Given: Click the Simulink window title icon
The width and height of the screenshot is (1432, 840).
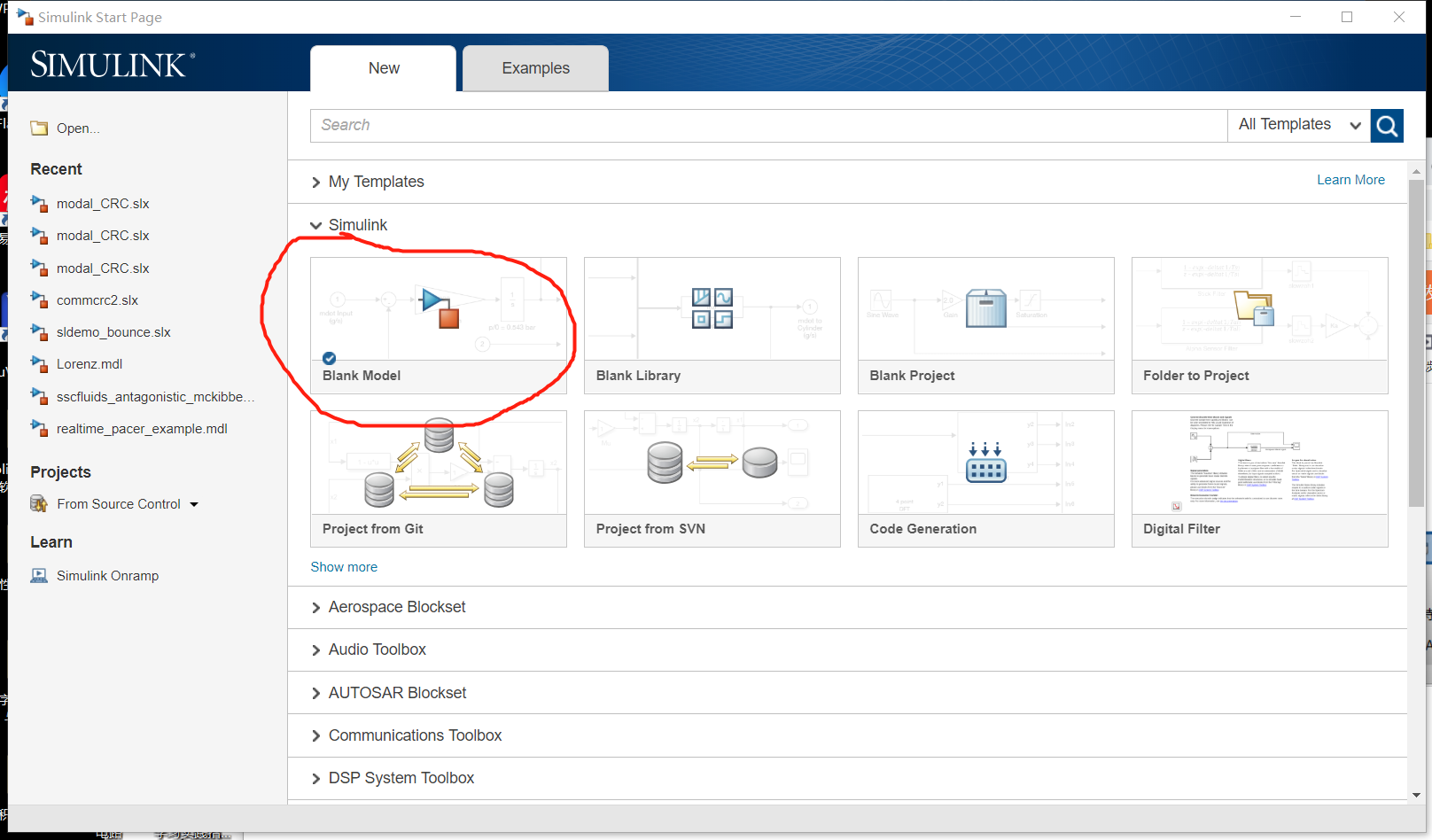Looking at the screenshot, I should [x=25, y=17].
